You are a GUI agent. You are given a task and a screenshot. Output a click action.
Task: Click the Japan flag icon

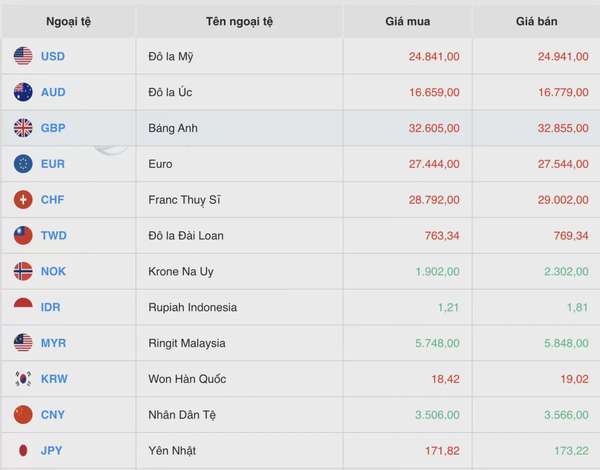pyautogui.click(x=23, y=450)
